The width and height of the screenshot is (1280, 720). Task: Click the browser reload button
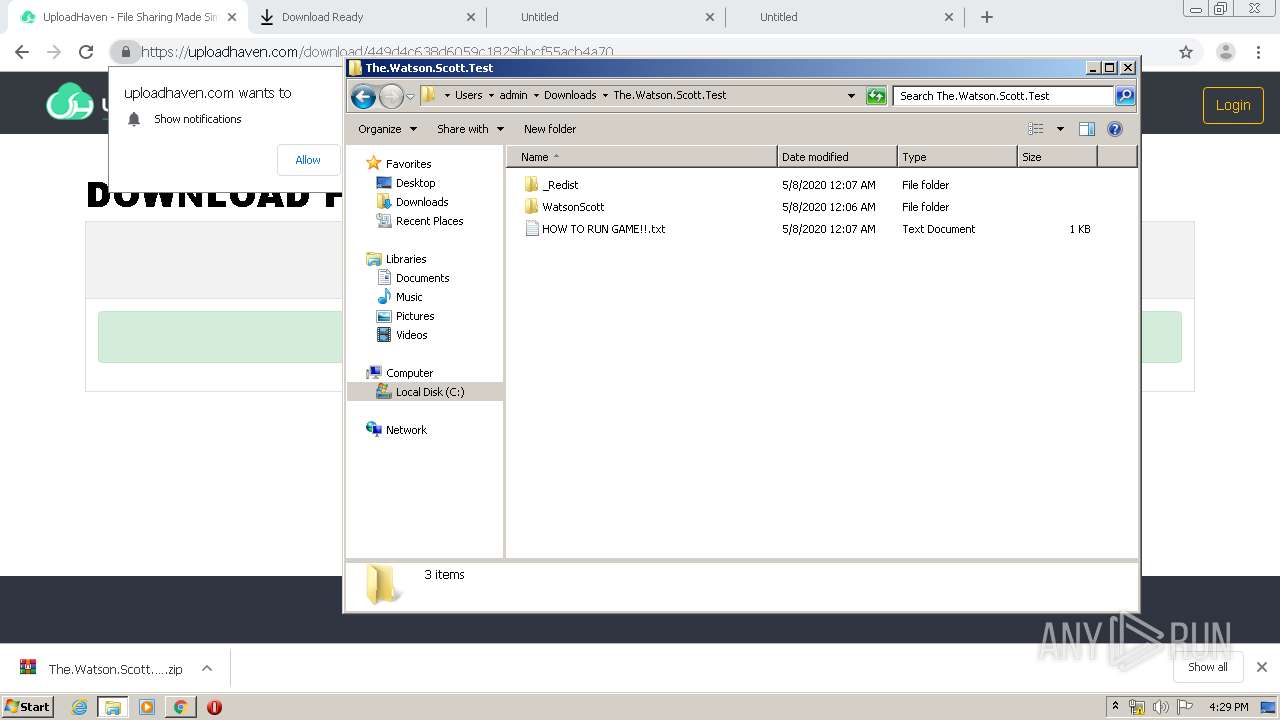(x=86, y=52)
